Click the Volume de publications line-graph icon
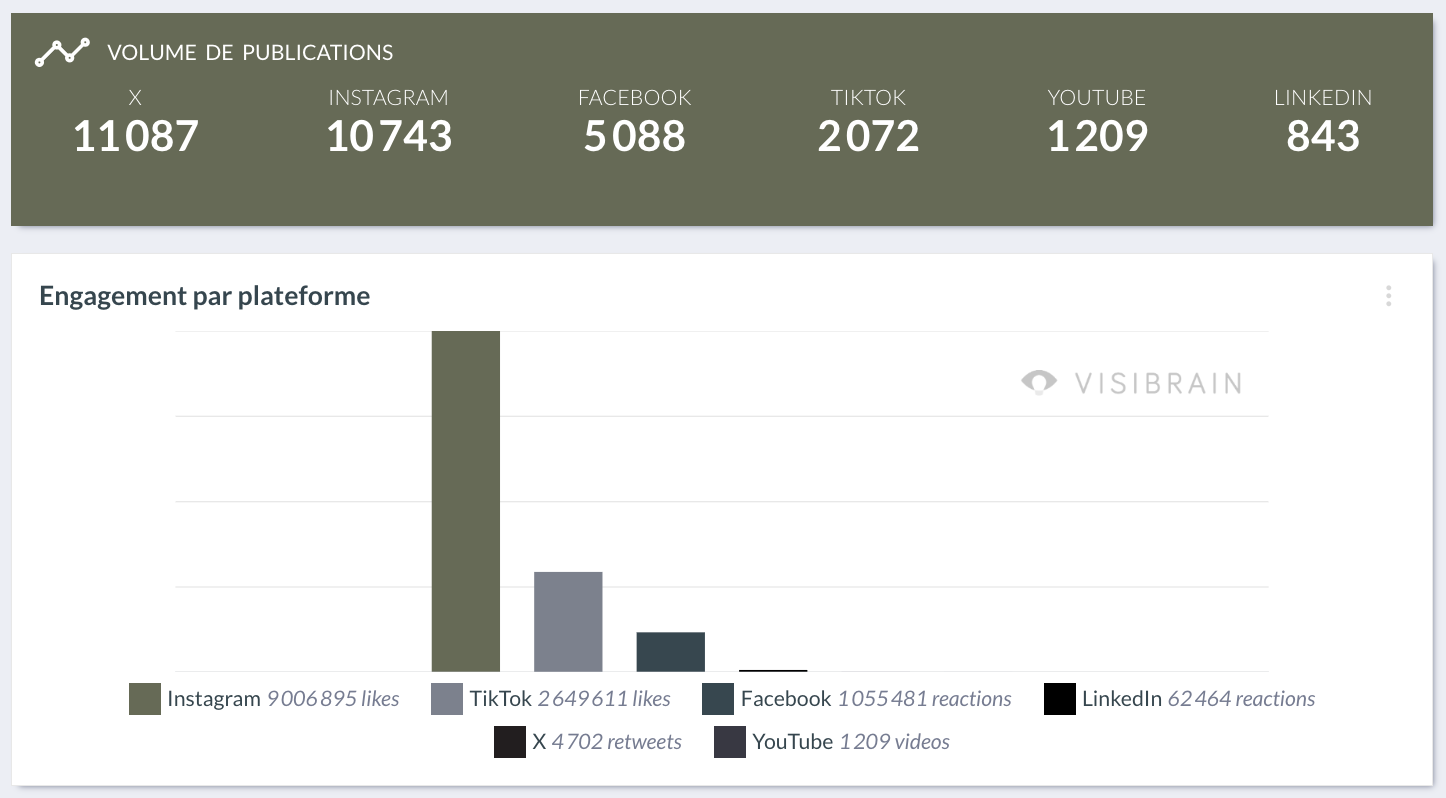The width and height of the screenshot is (1446, 798). point(62,52)
